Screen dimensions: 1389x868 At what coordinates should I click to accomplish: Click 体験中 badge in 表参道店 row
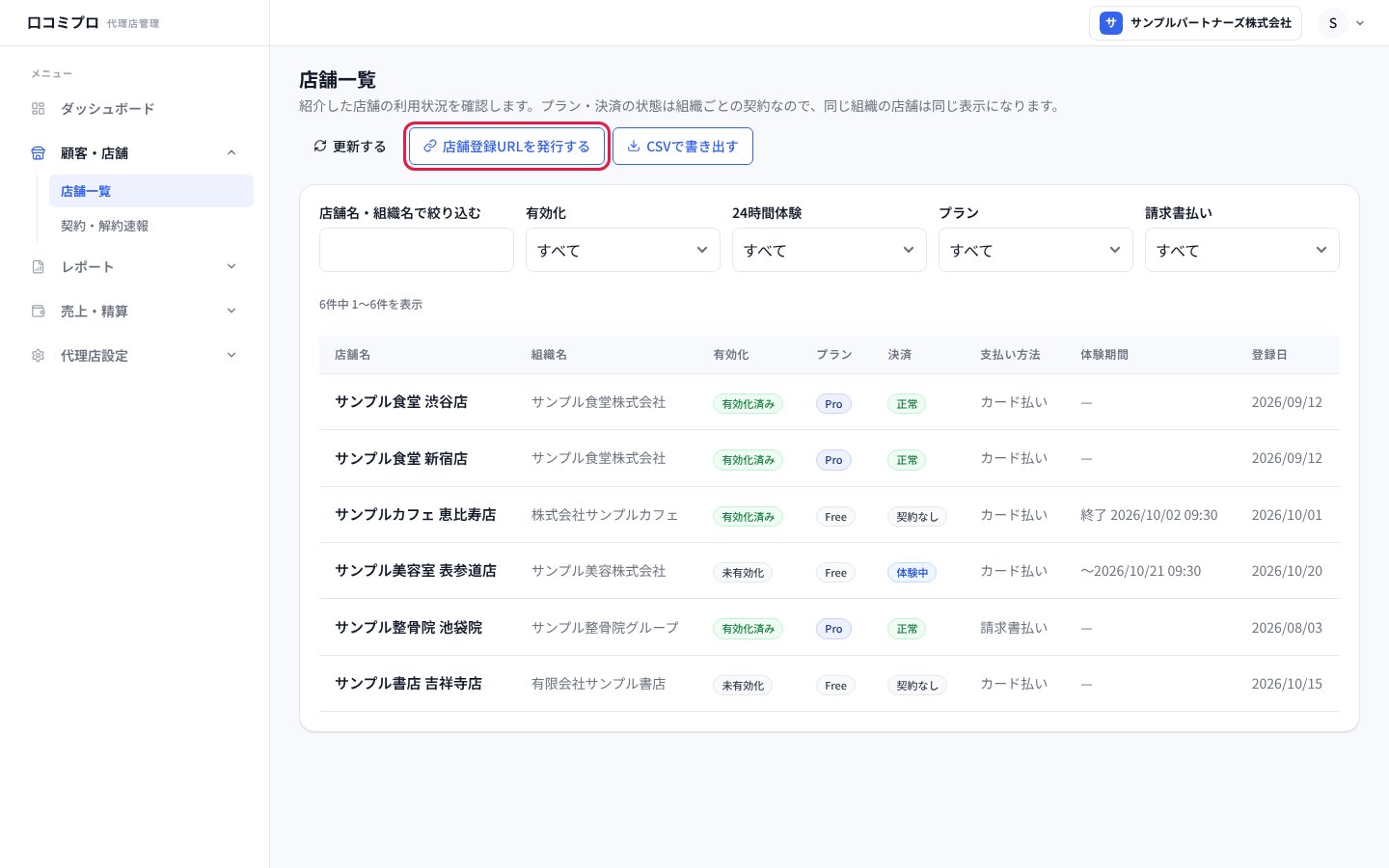coord(912,573)
